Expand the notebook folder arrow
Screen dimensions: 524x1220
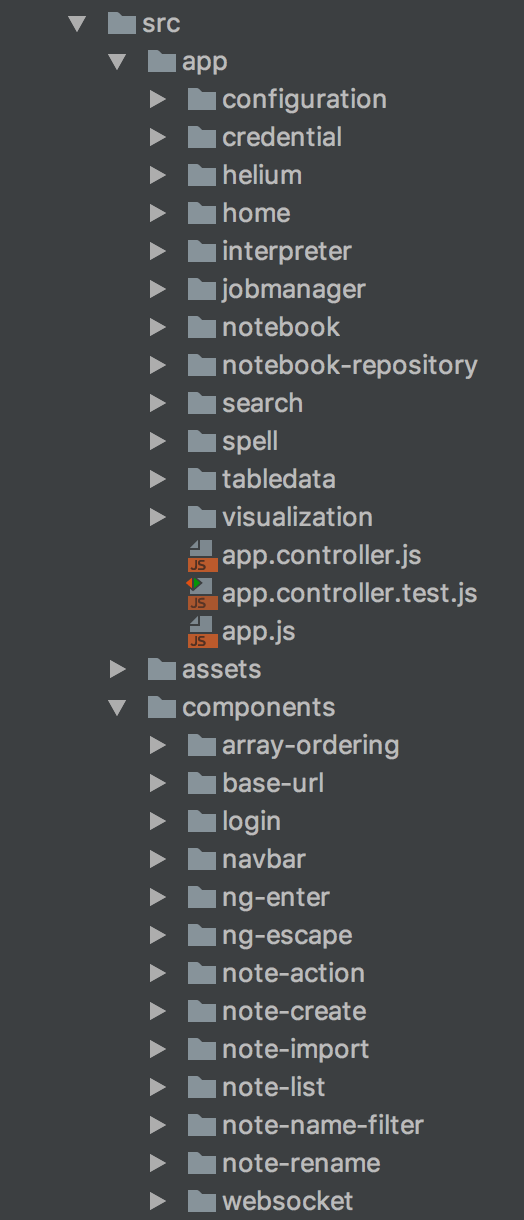point(158,327)
